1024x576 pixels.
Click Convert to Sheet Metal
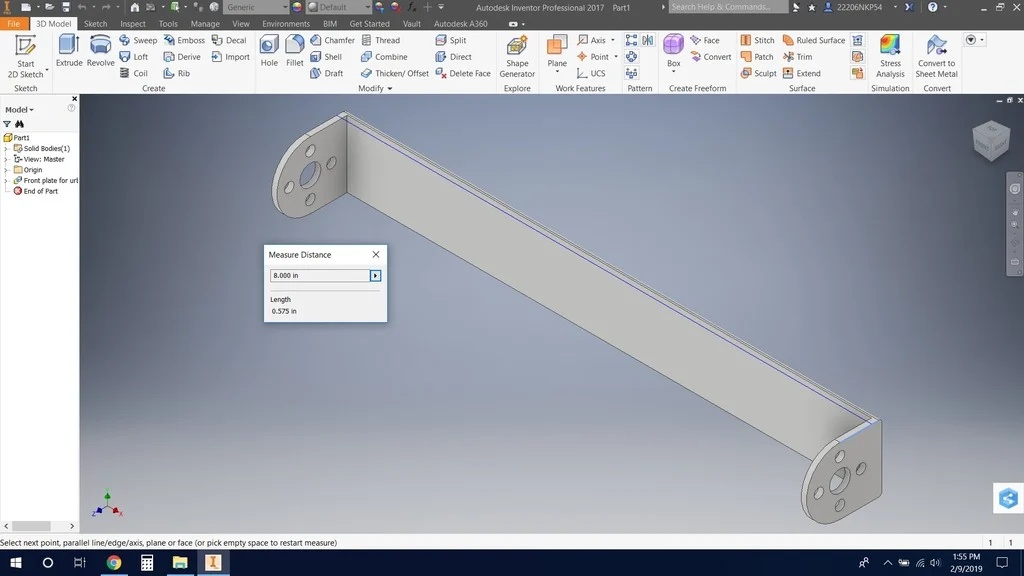(937, 56)
